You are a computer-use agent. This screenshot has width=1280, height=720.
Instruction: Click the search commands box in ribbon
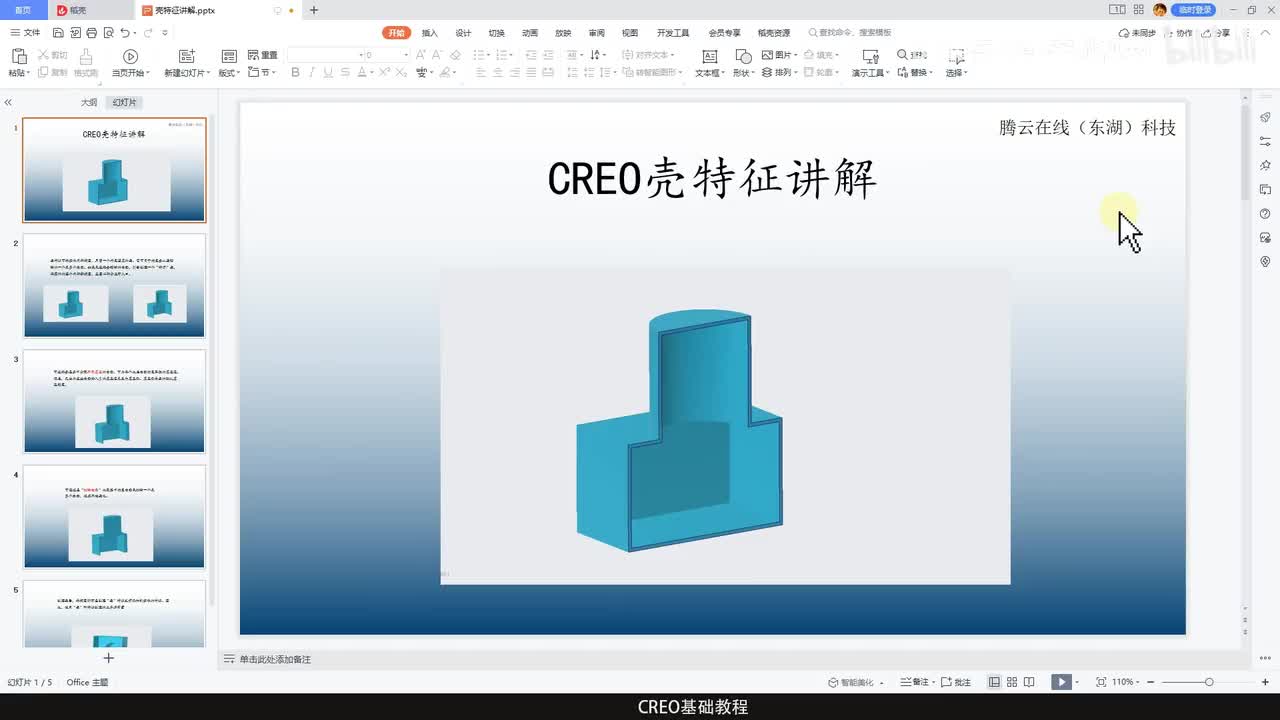(x=851, y=33)
